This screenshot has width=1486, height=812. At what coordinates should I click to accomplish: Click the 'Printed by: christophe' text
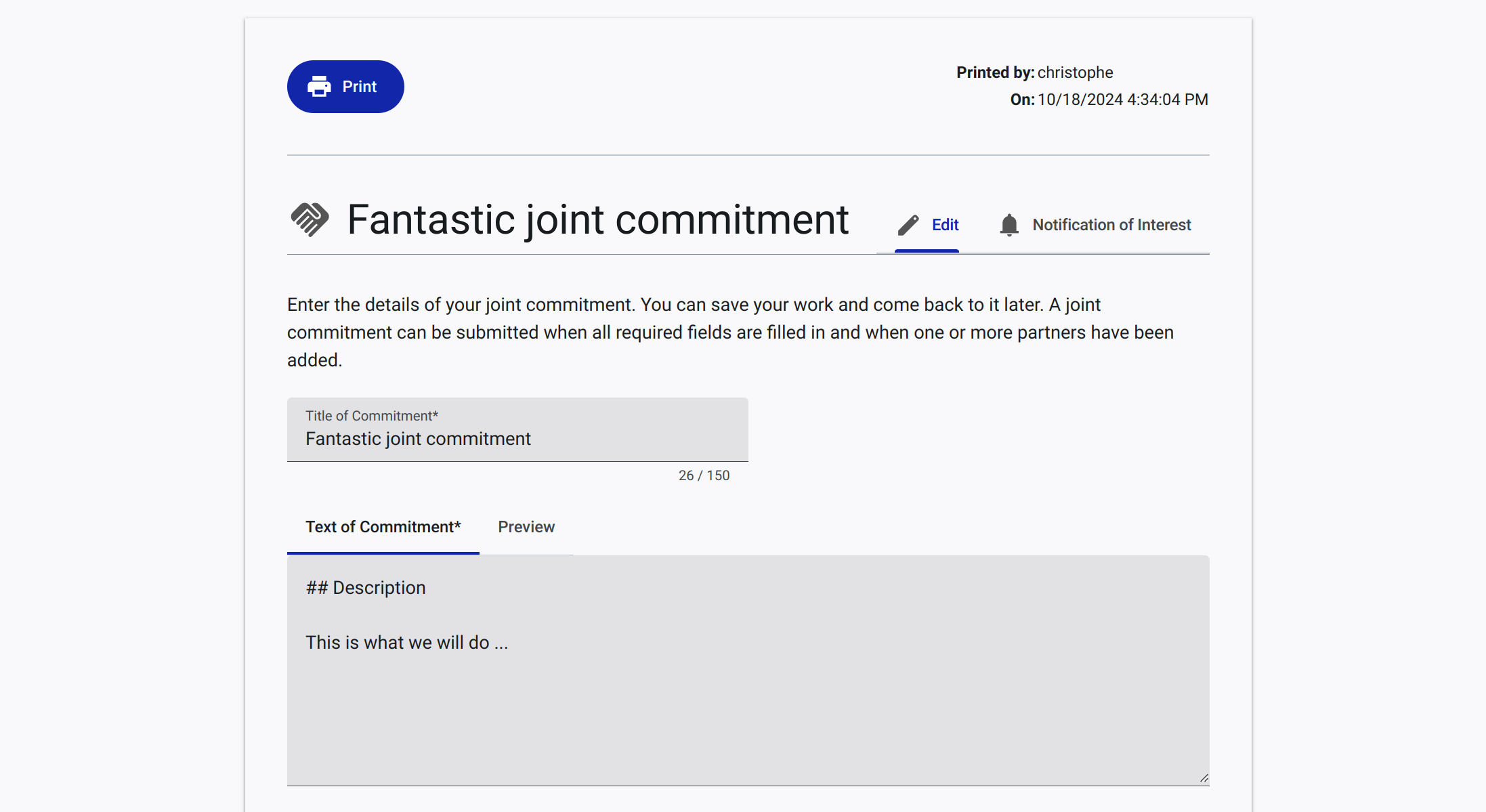coord(1034,72)
